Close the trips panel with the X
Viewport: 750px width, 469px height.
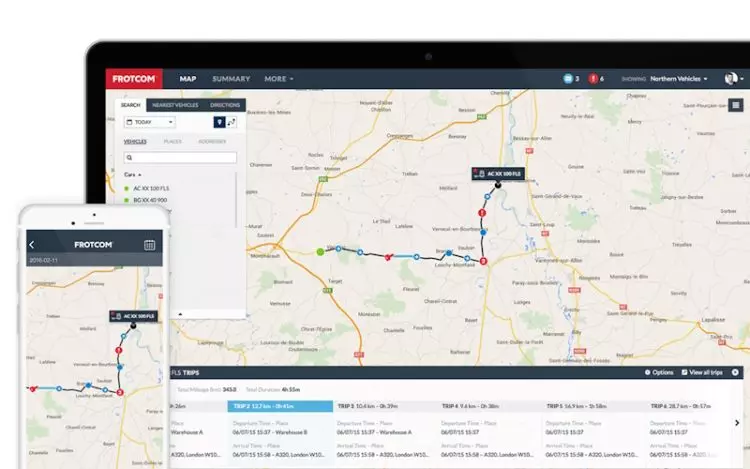735,372
